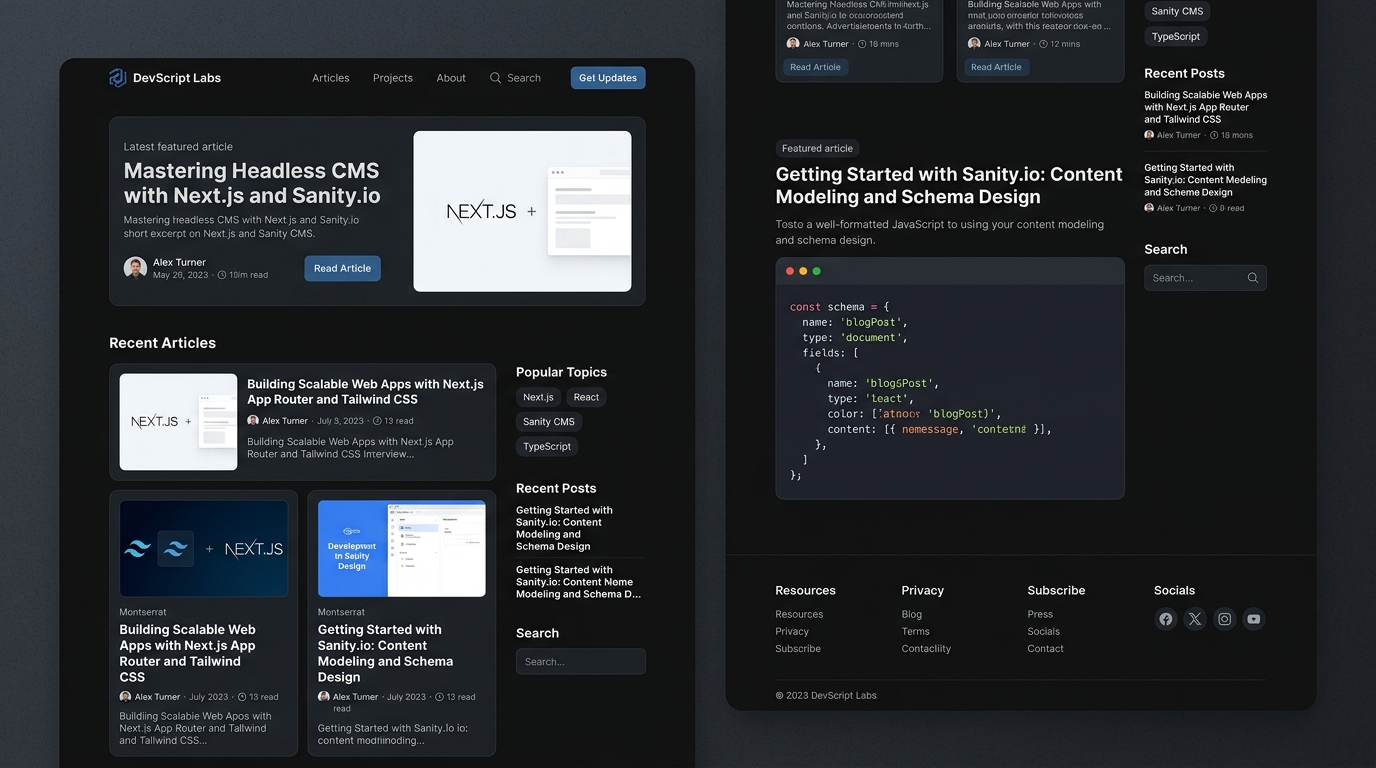1376x768 pixels.
Task: Open the Articles nav item
Action: pyautogui.click(x=331, y=78)
